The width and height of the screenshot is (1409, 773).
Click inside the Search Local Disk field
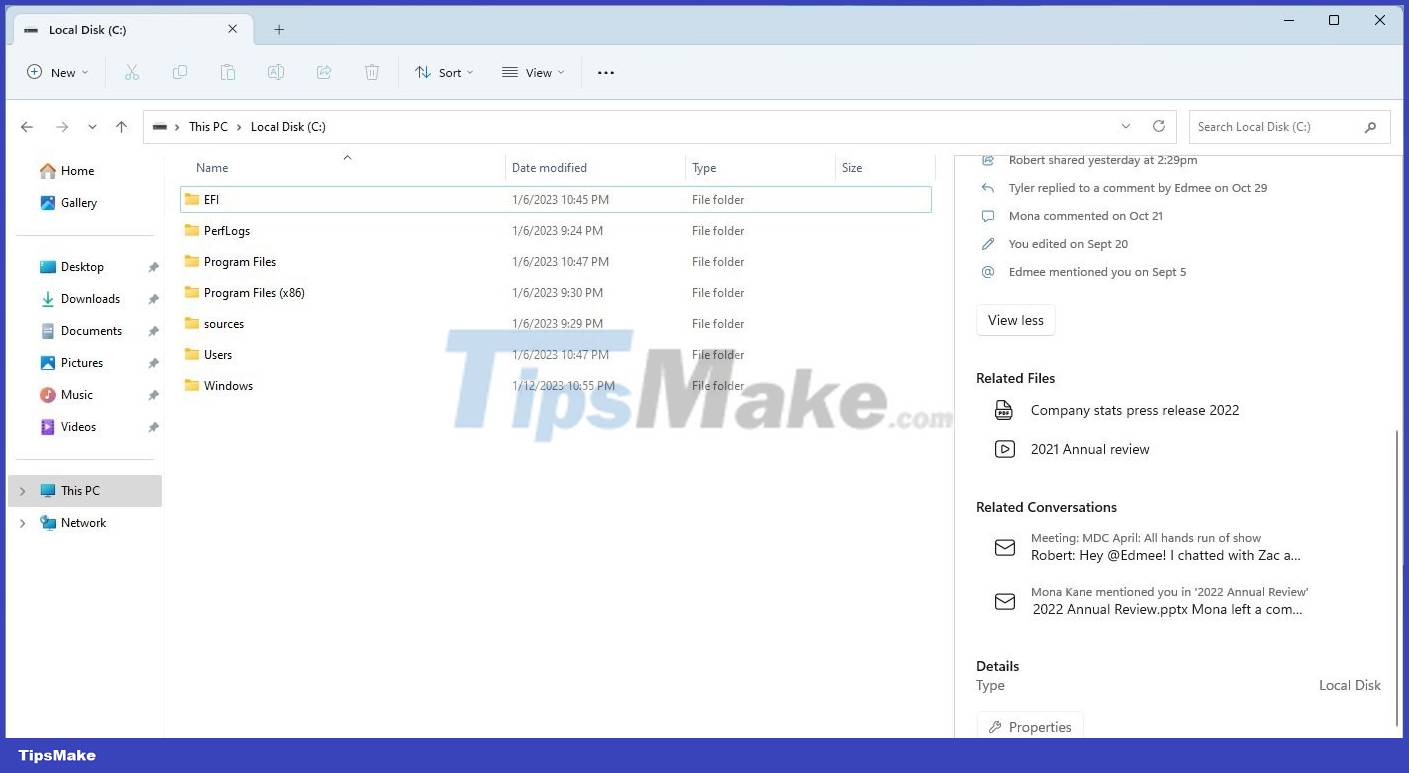pos(1280,126)
